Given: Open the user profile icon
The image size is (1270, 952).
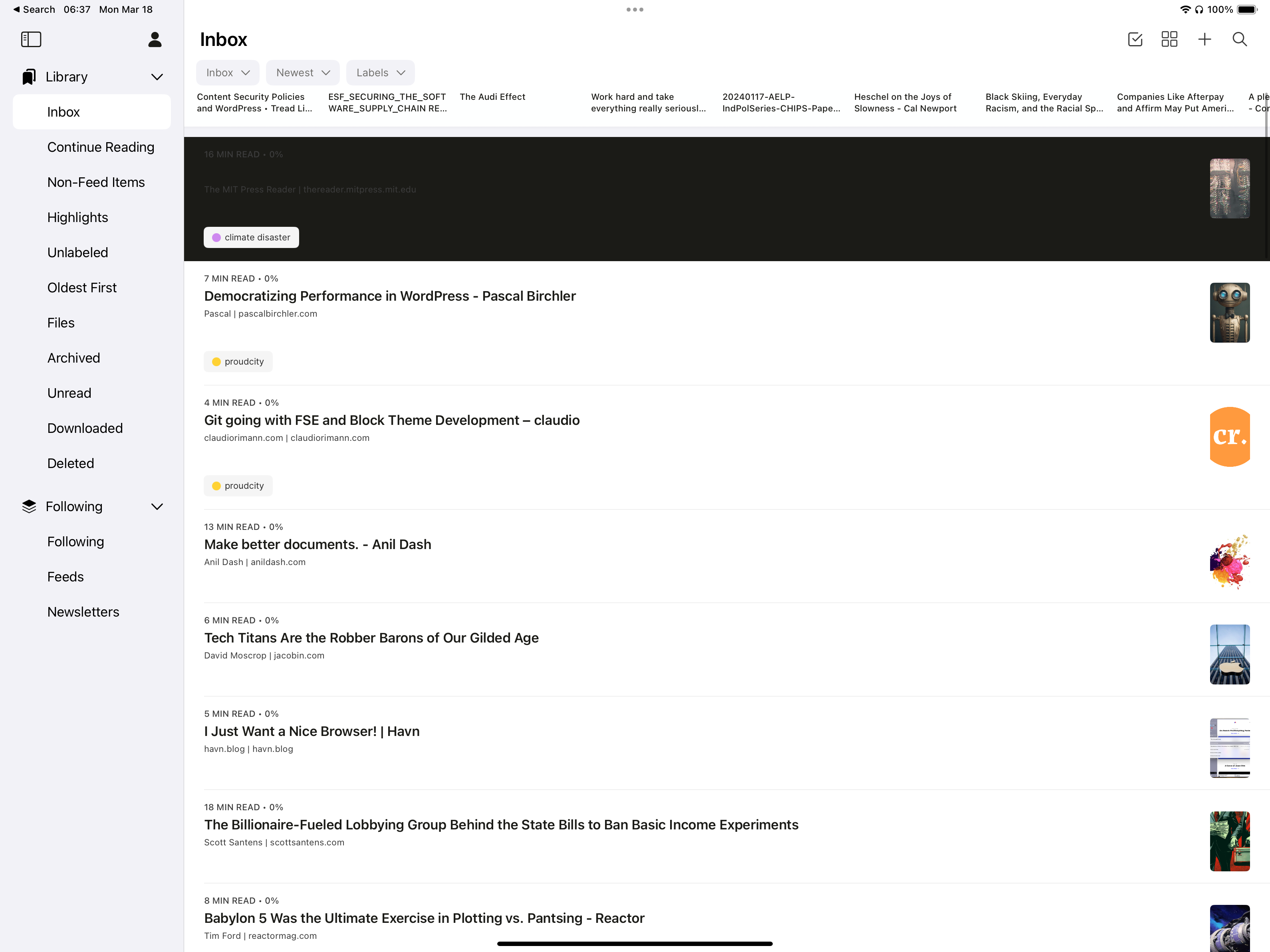Looking at the screenshot, I should point(155,40).
